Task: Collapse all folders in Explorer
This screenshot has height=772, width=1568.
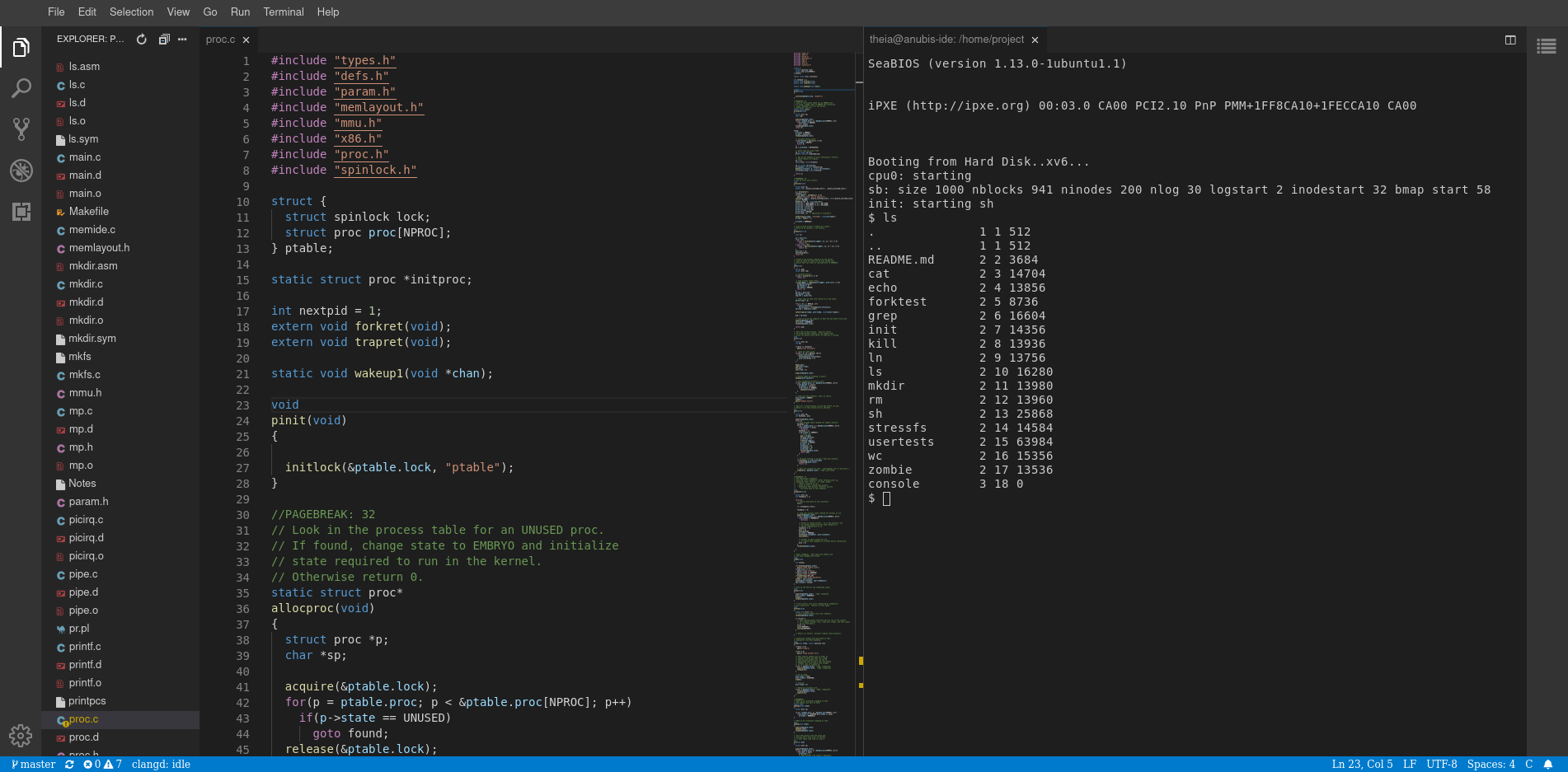Action: click(x=163, y=40)
